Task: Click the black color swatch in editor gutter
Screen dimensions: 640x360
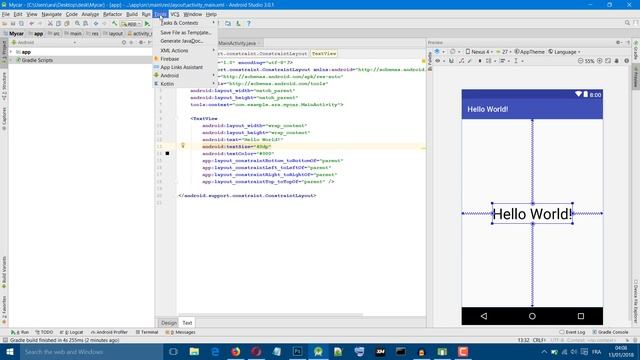Action: point(167,153)
